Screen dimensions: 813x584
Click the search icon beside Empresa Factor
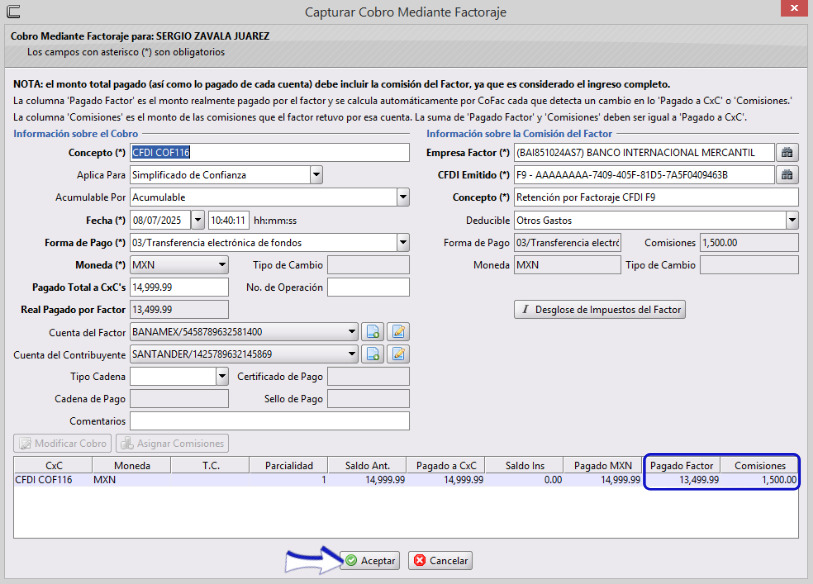coord(787,152)
